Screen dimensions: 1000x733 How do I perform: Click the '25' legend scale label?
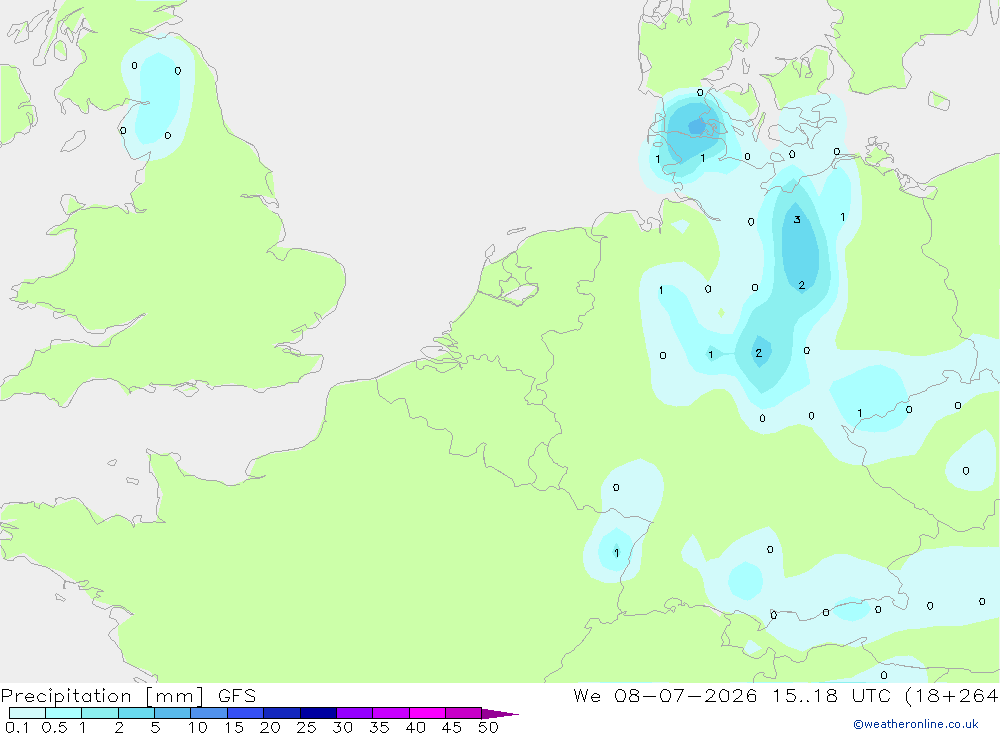(x=307, y=727)
